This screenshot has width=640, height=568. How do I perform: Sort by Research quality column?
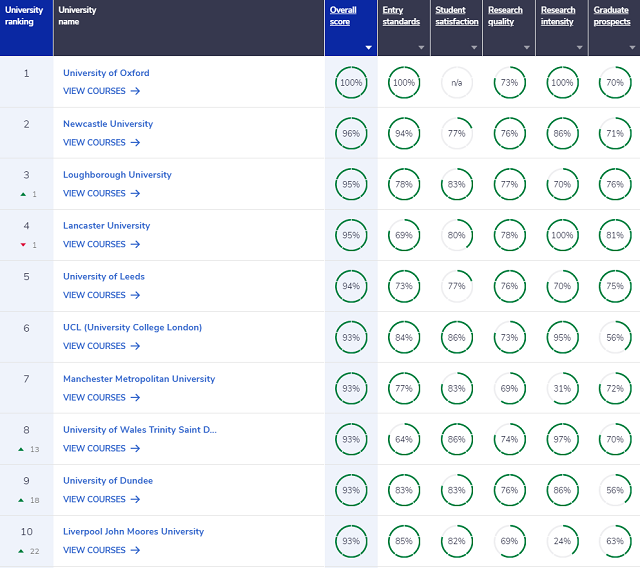(505, 16)
